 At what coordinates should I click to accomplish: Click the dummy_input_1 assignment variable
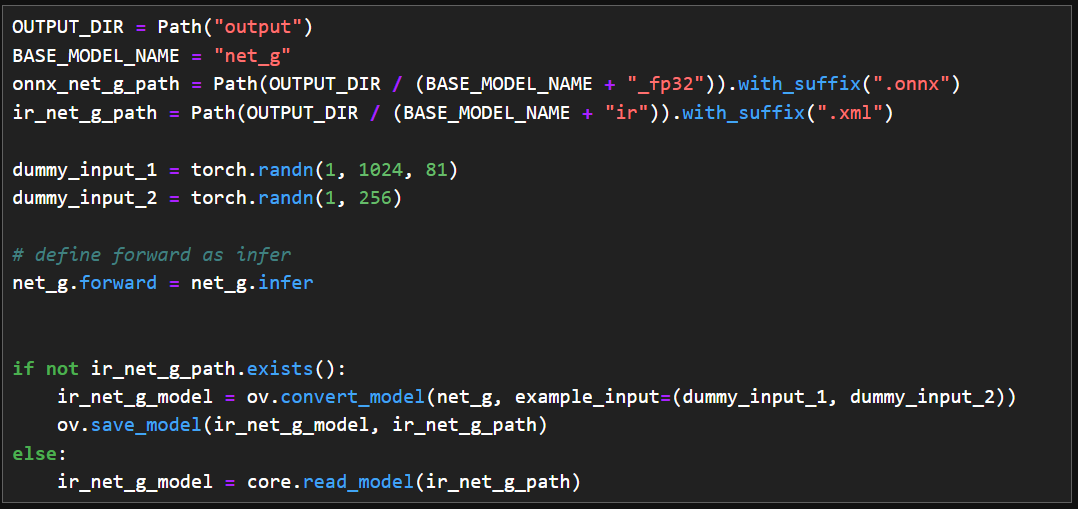point(85,170)
